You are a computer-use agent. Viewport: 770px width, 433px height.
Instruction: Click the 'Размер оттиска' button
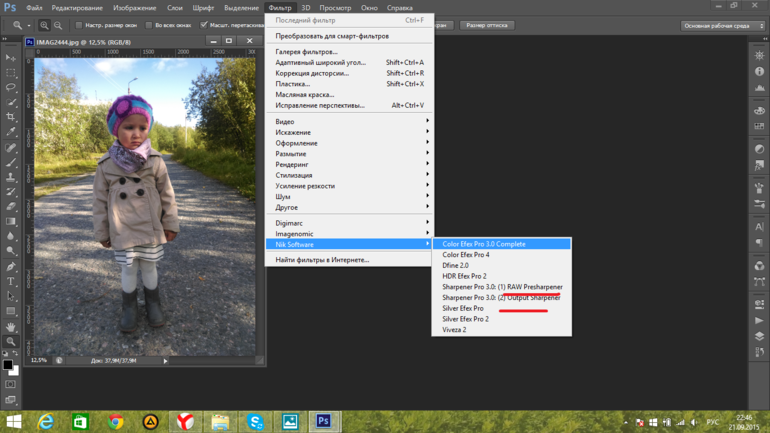[487, 25]
